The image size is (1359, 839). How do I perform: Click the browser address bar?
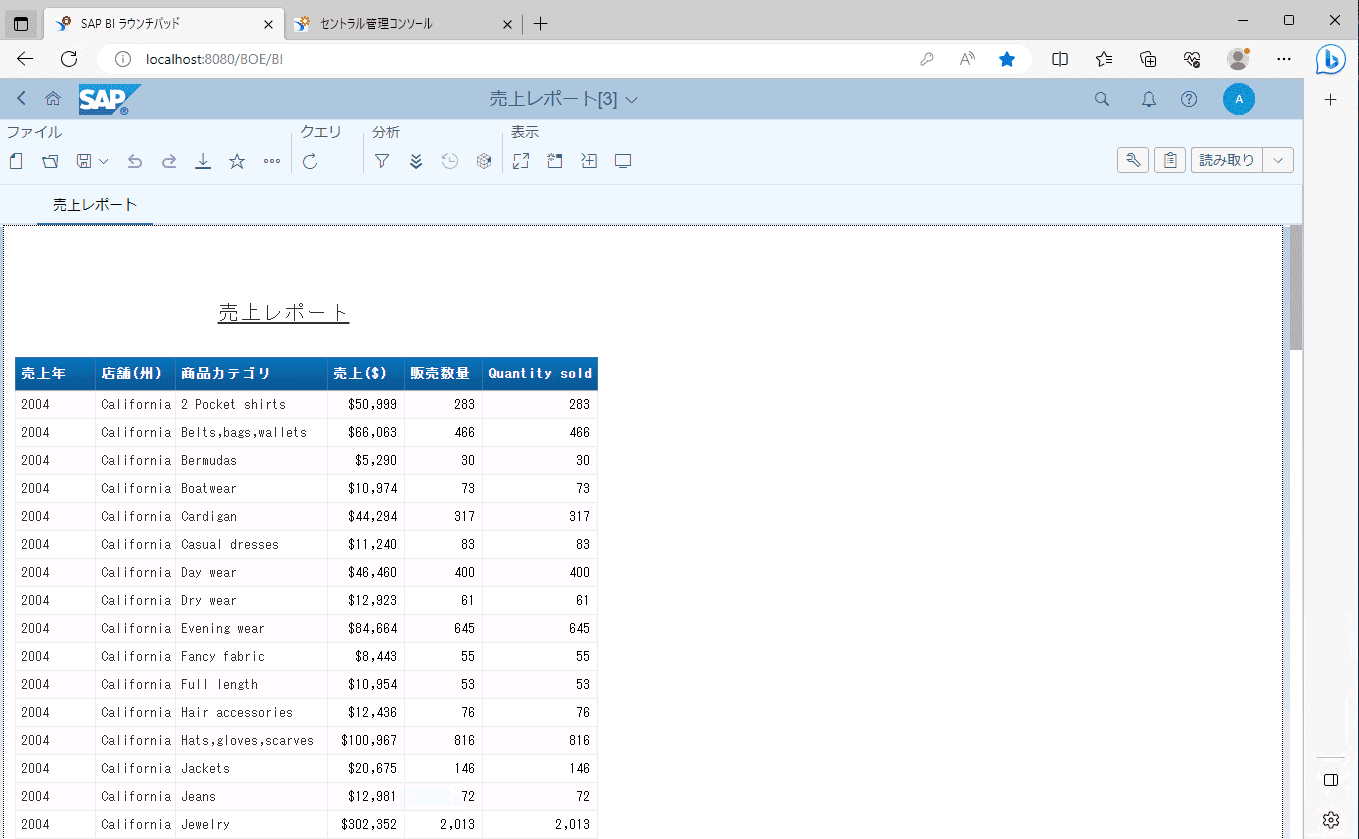(x=520, y=59)
